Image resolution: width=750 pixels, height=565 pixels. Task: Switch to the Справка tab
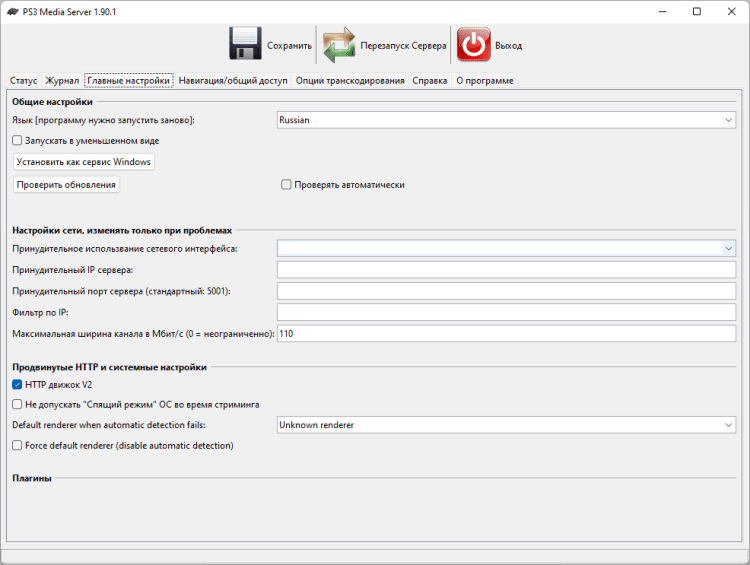[430, 80]
